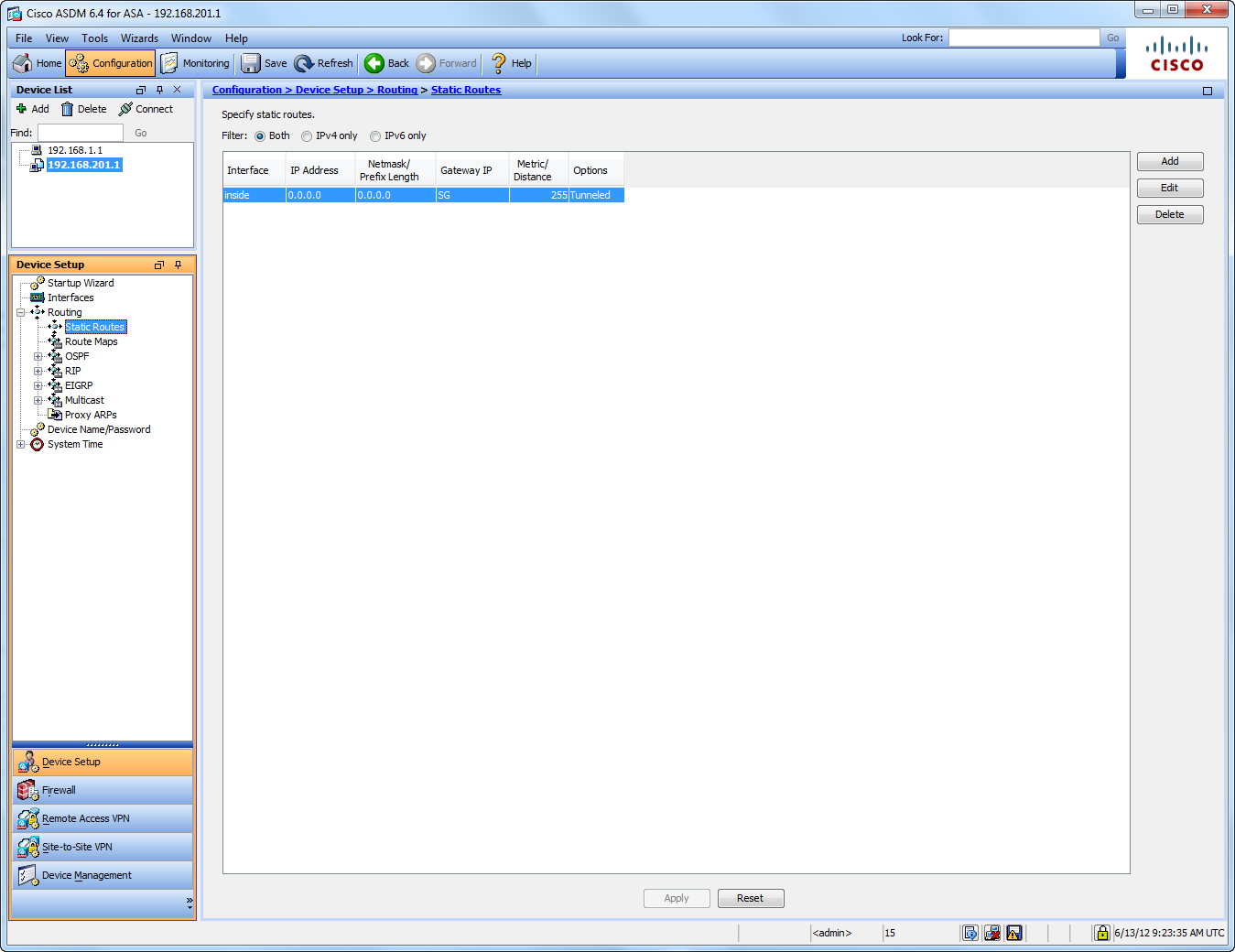Maximize the Static Routes pane

pos(1208,91)
